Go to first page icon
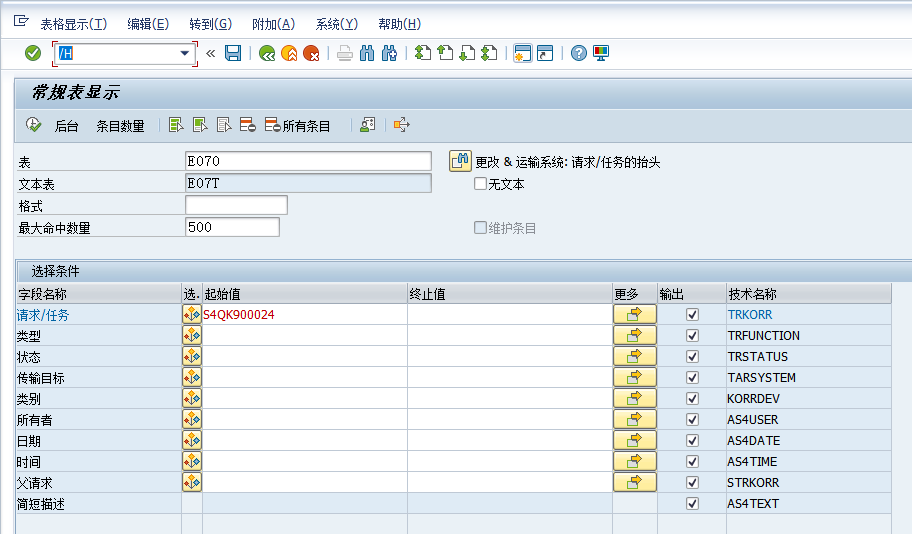The image size is (912, 534). [423, 54]
